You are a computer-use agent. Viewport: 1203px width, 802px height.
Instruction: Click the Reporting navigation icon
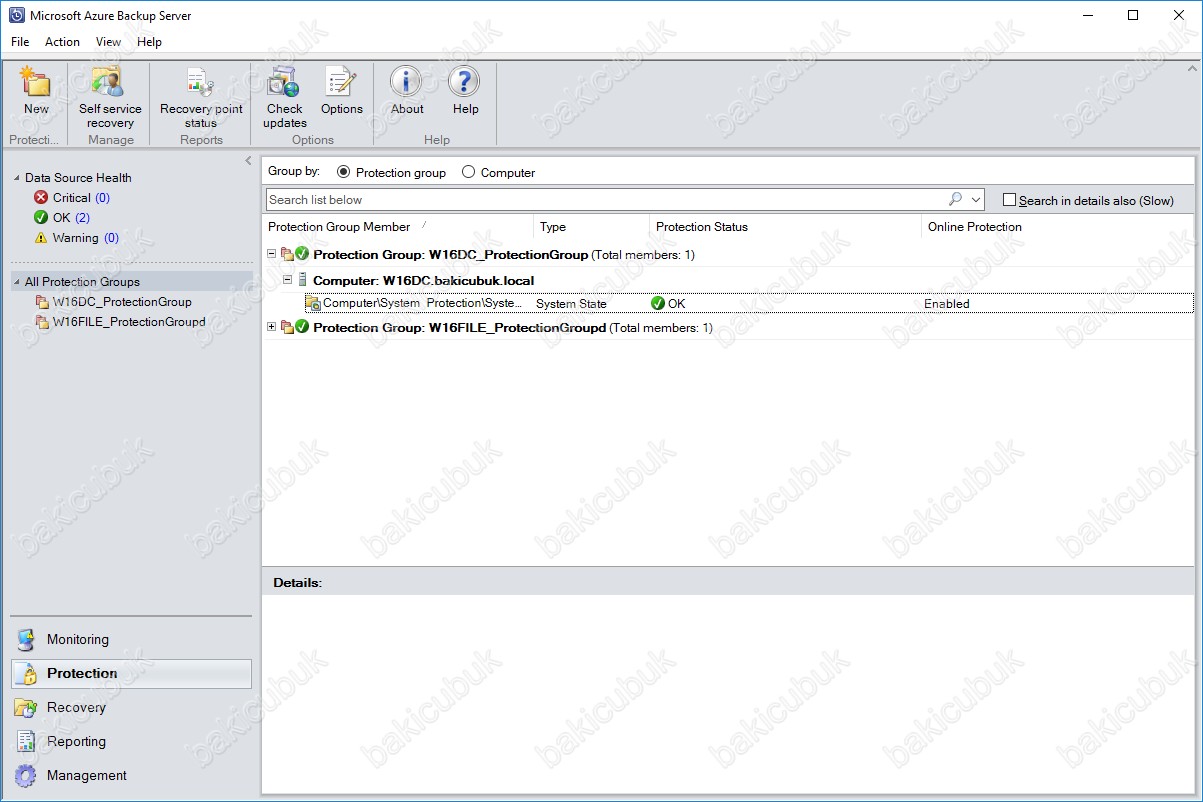27,742
